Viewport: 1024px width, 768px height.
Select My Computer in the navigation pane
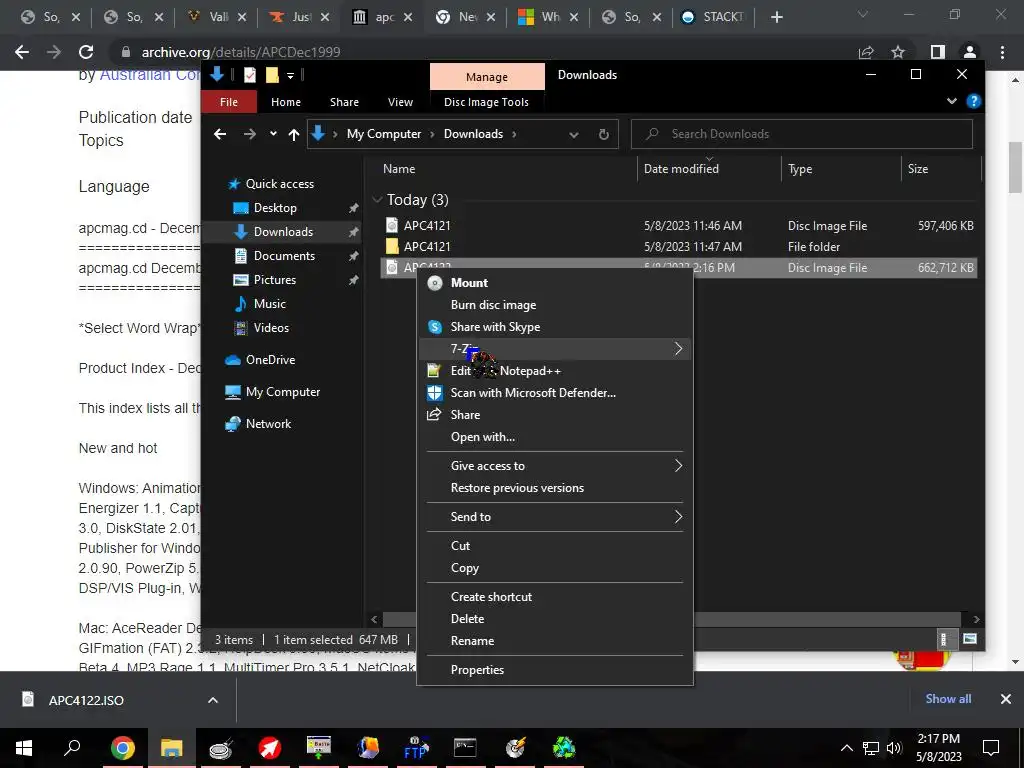(x=283, y=392)
